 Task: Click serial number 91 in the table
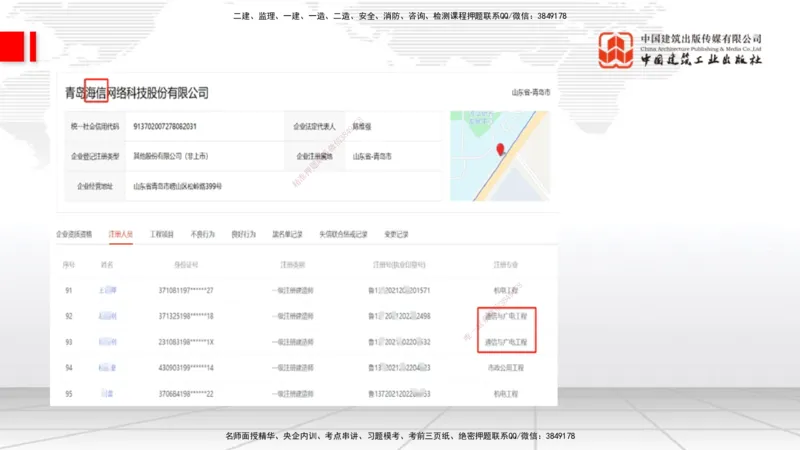click(x=68, y=290)
